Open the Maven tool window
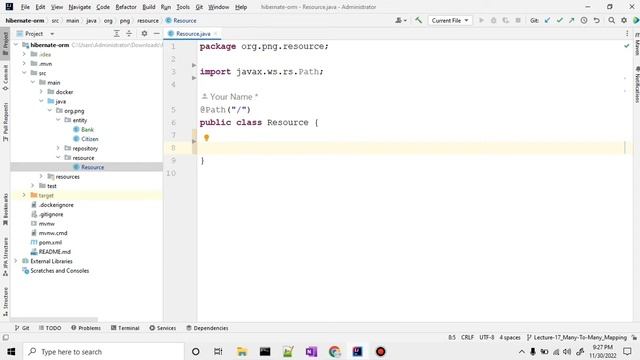Image resolution: width=640 pixels, height=360 pixels. [x=637, y=44]
